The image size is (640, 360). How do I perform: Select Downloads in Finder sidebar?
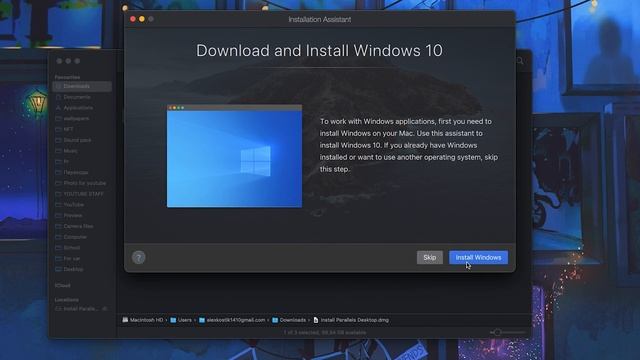coord(82,86)
